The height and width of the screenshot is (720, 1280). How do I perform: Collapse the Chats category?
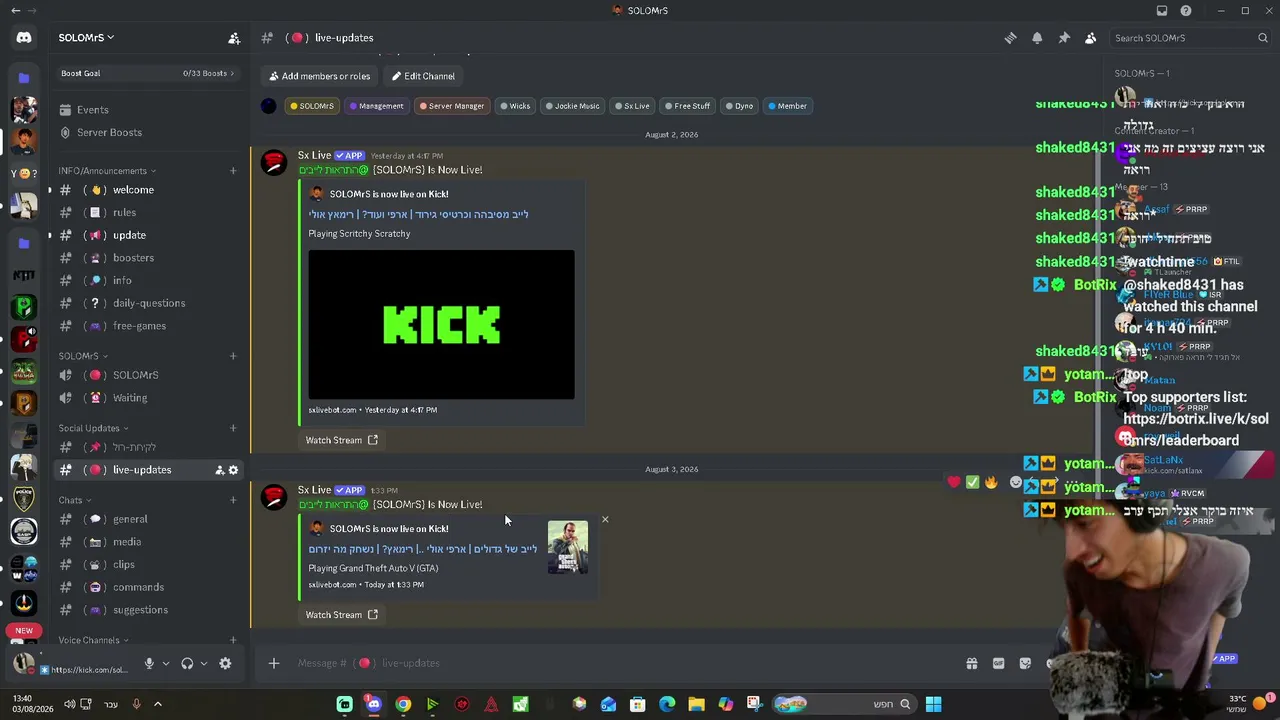tap(75, 500)
